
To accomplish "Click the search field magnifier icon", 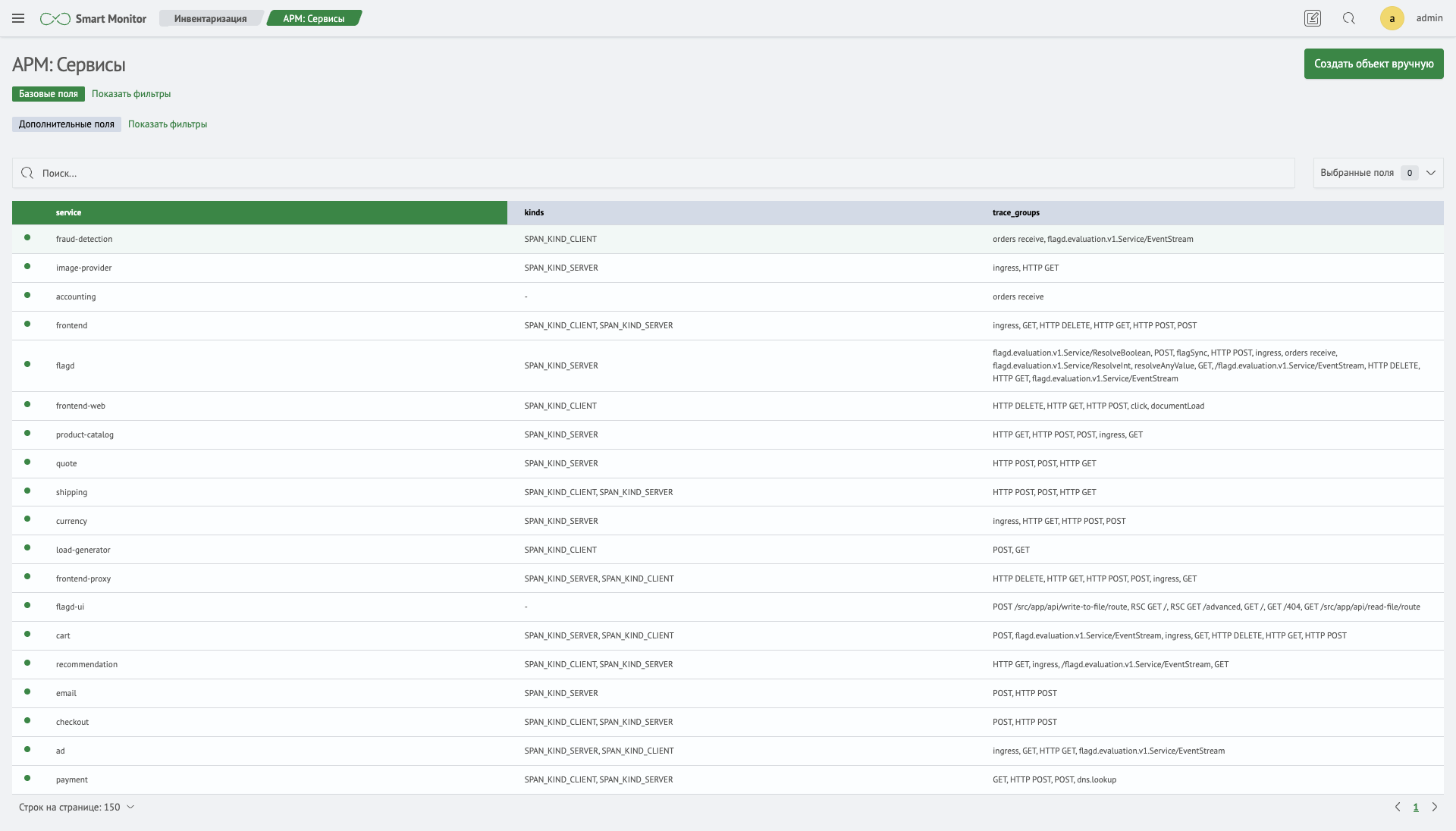I will click(x=27, y=173).
